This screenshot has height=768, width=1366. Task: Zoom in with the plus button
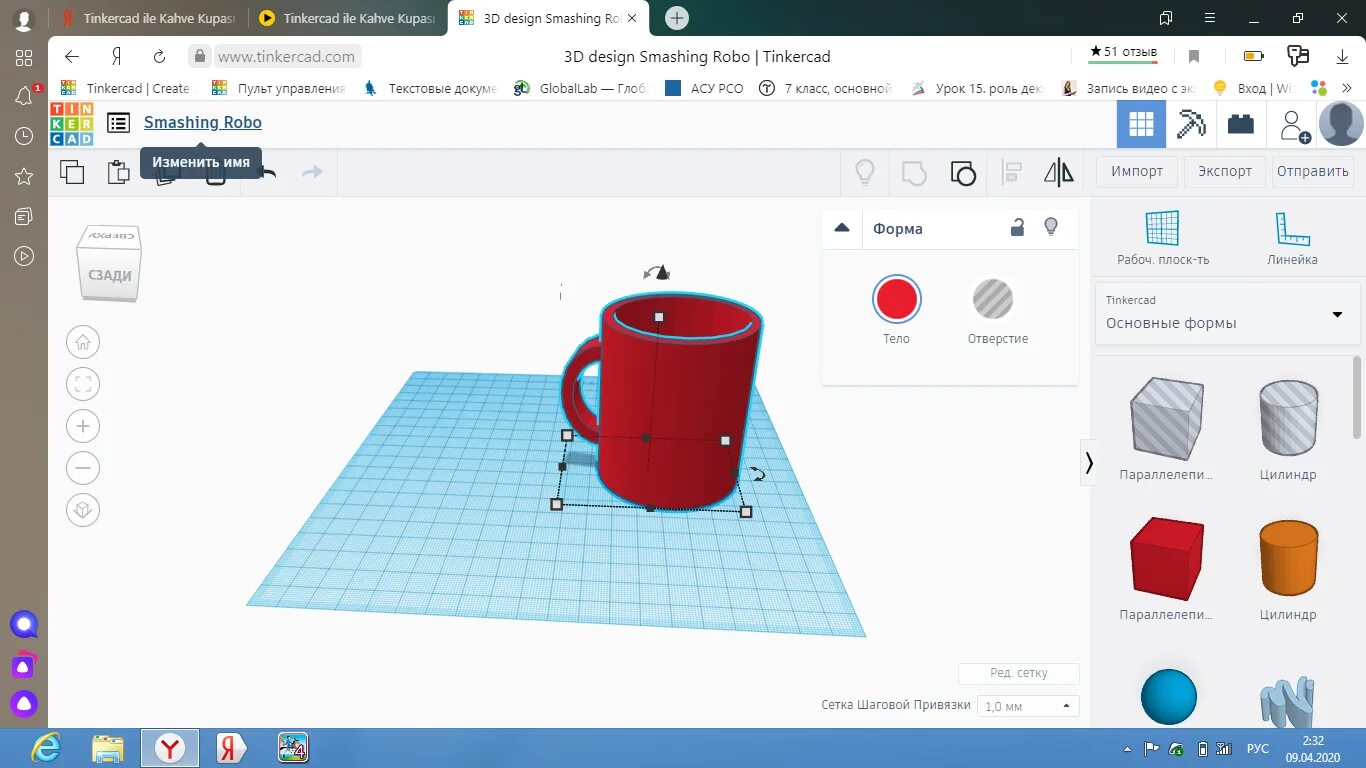(x=83, y=426)
